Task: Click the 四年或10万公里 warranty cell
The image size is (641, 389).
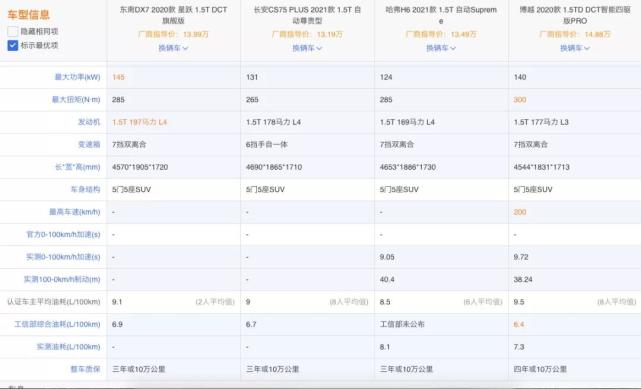Action: pyautogui.click(x=540, y=369)
